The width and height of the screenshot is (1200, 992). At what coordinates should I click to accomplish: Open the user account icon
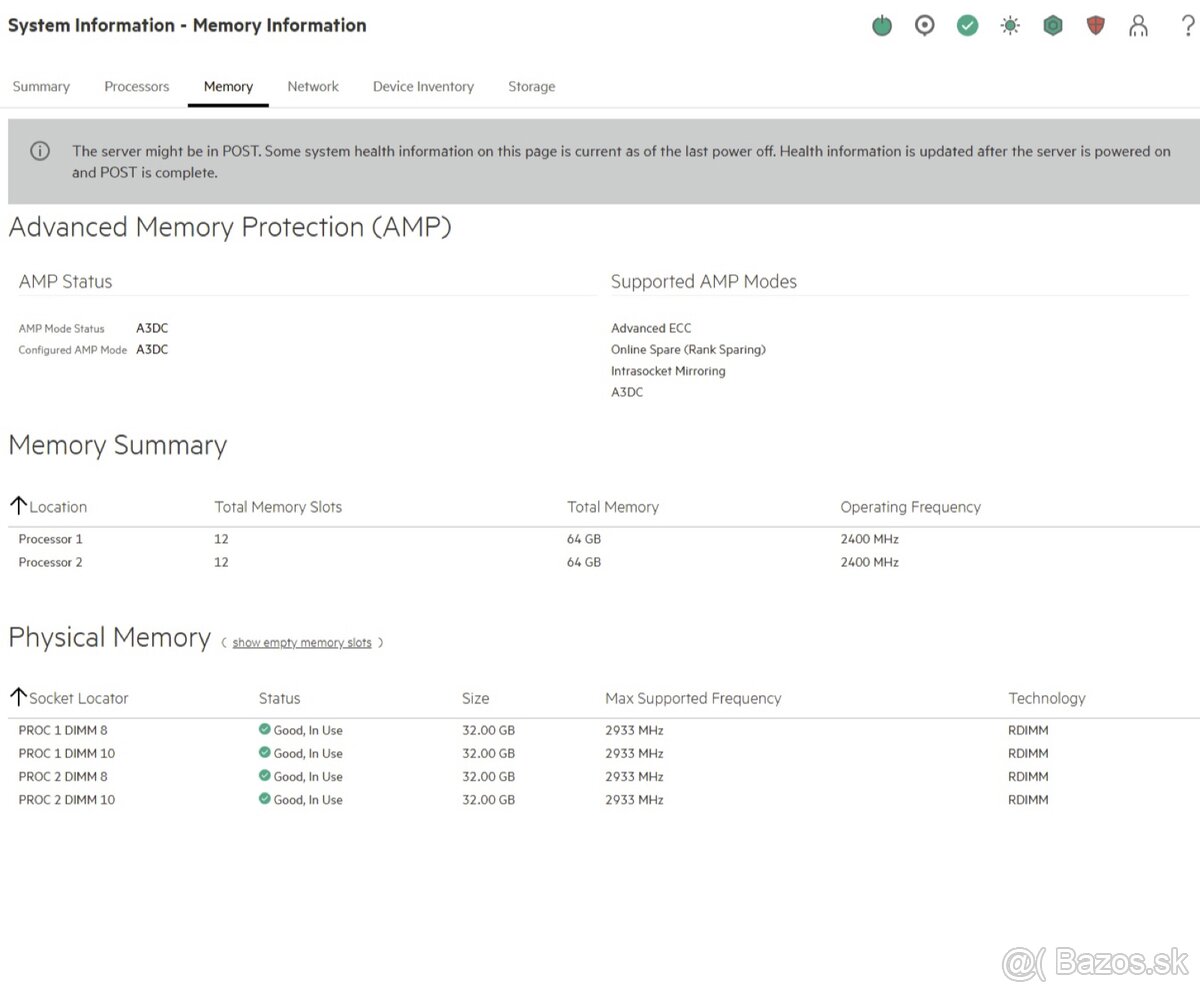tap(1138, 26)
